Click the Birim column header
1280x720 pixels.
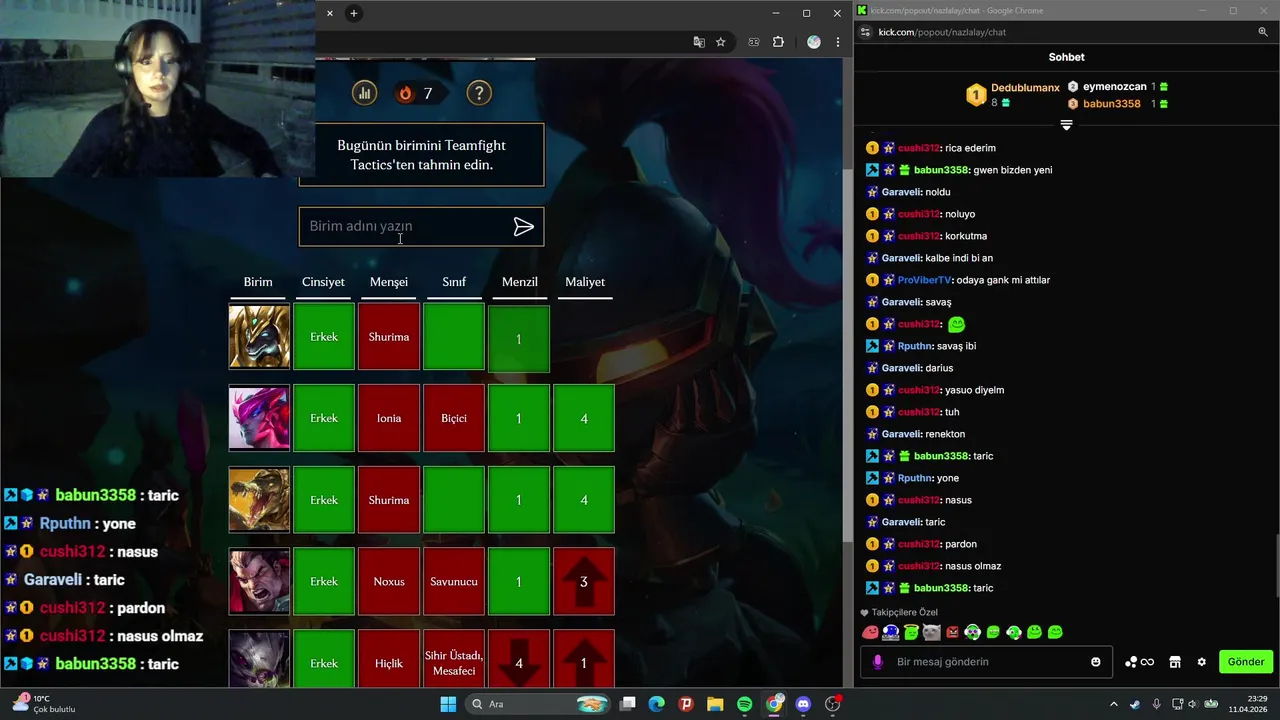pos(258,282)
